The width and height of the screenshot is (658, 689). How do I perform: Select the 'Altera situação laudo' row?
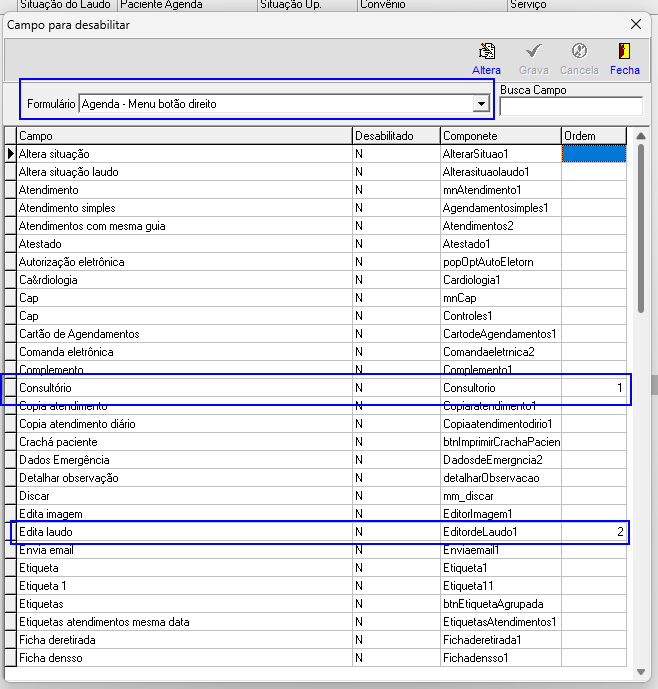(315, 172)
